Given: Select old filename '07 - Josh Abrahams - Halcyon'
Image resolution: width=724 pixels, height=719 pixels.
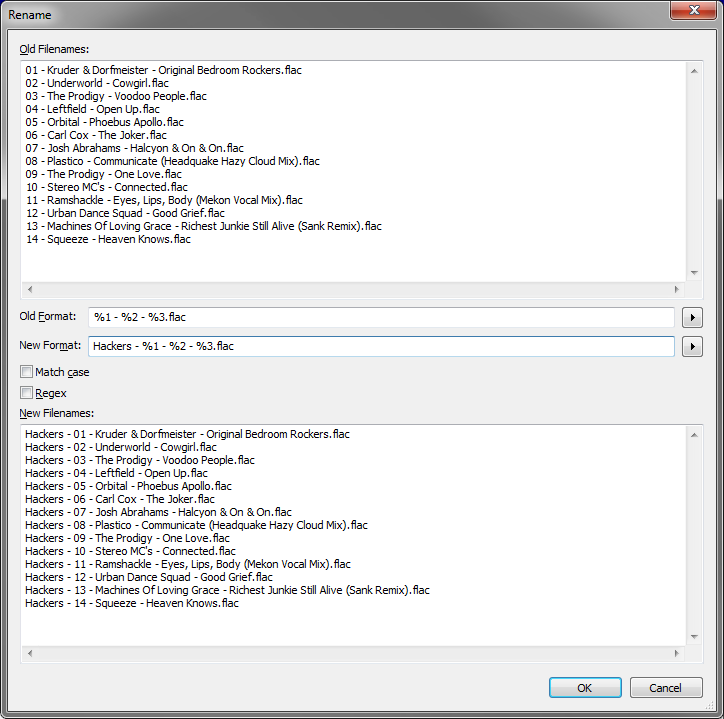Looking at the screenshot, I should click(x=134, y=148).
